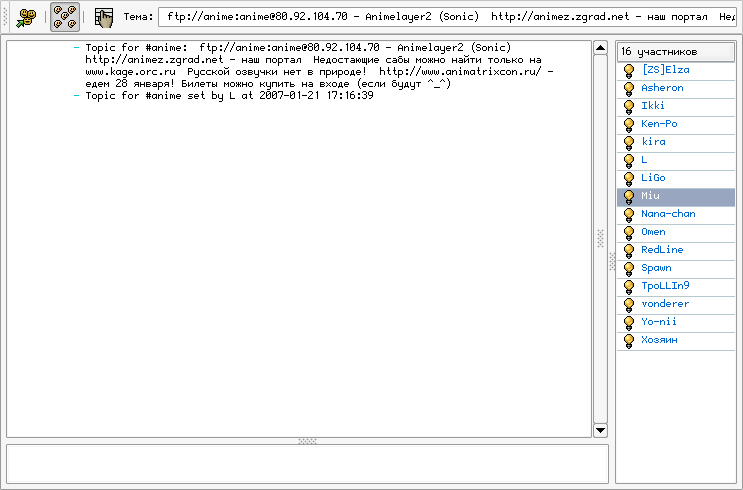The image size is (743, 490).
Task: Click the 16 участников list header
Action: (x=675, y=51)
